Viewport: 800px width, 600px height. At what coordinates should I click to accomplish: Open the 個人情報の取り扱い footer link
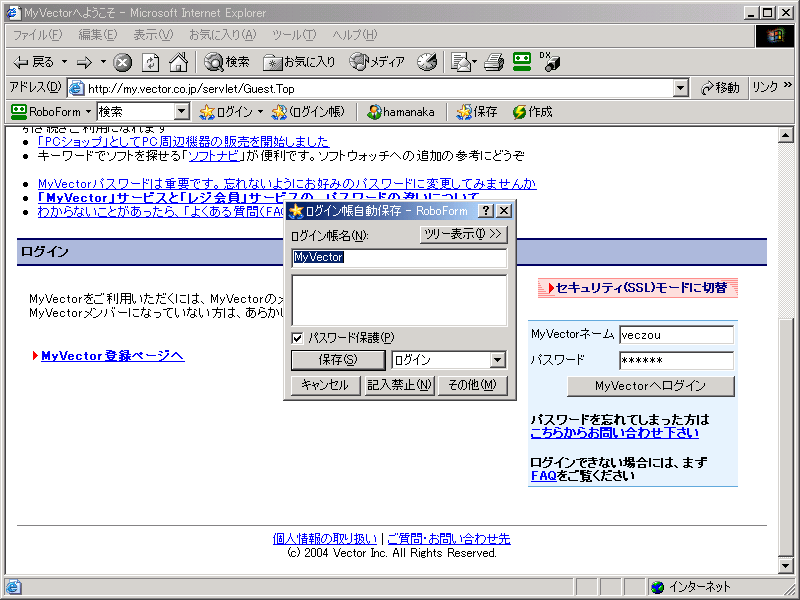click(x=324, y=539)
